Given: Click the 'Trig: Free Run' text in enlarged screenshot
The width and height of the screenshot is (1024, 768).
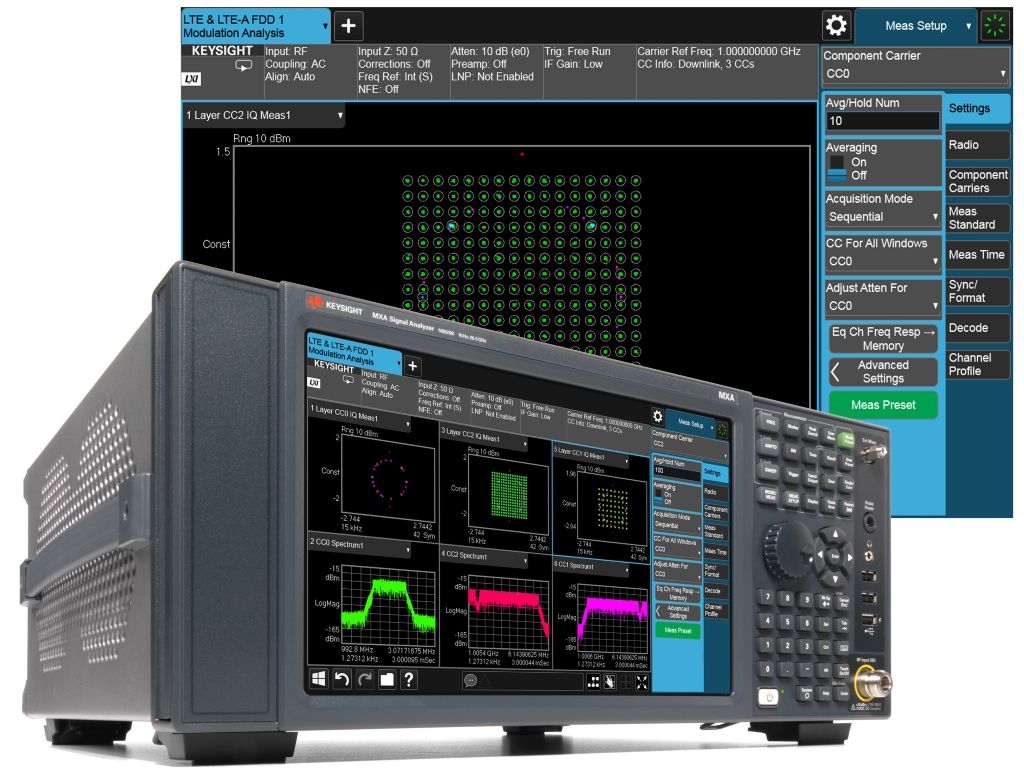Looking at the screenshot, I should (x=577, y=52).
